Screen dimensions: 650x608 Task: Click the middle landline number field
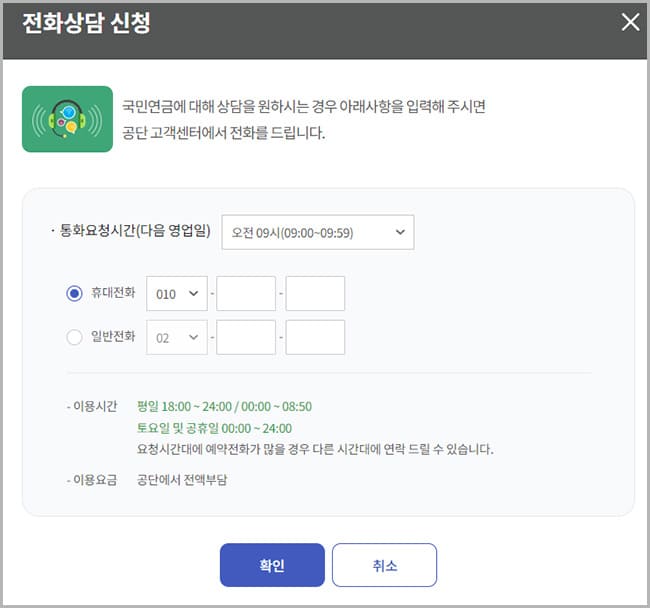(246, 337)
